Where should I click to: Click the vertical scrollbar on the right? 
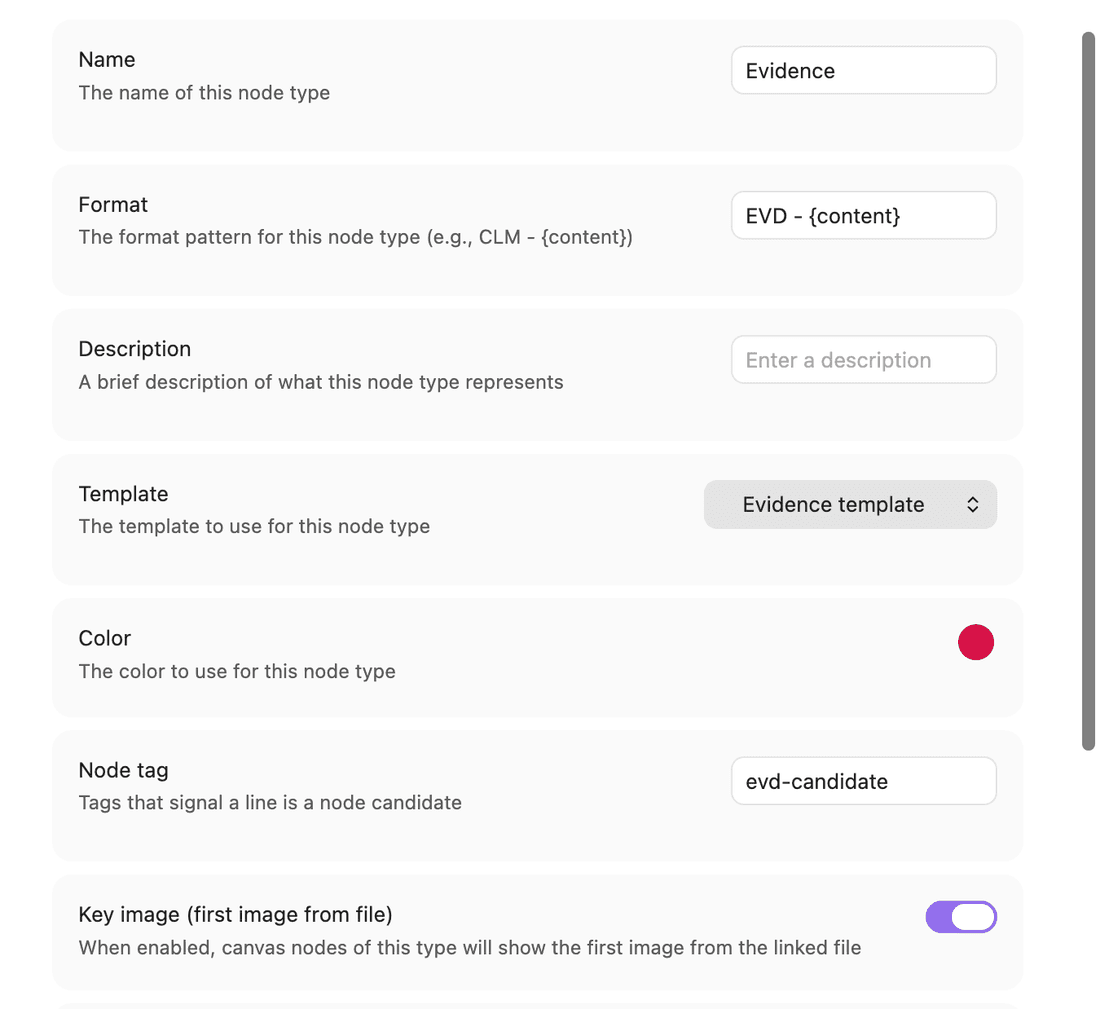tap(1088, 391)
